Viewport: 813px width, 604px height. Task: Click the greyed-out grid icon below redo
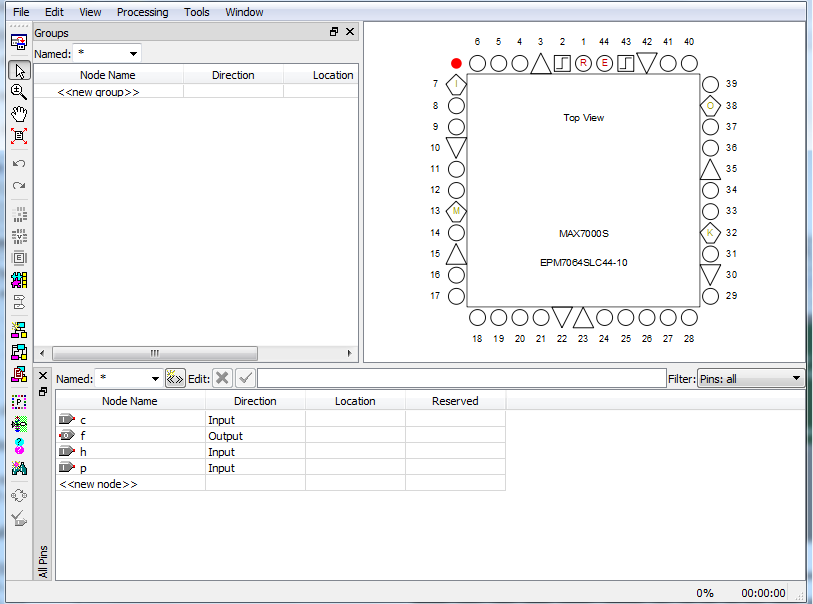[19, 214]
